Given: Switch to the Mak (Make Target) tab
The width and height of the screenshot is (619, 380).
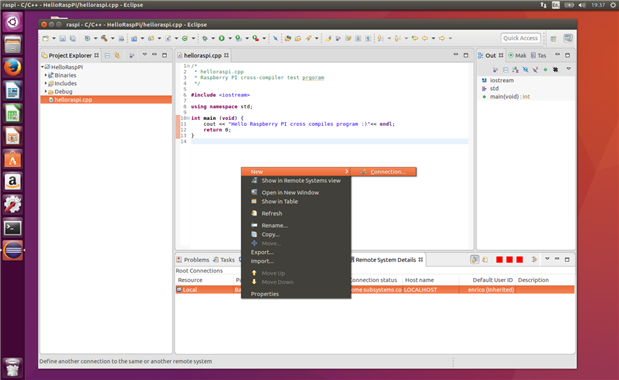Looking at the screenshot, I should tap(517, 56).
